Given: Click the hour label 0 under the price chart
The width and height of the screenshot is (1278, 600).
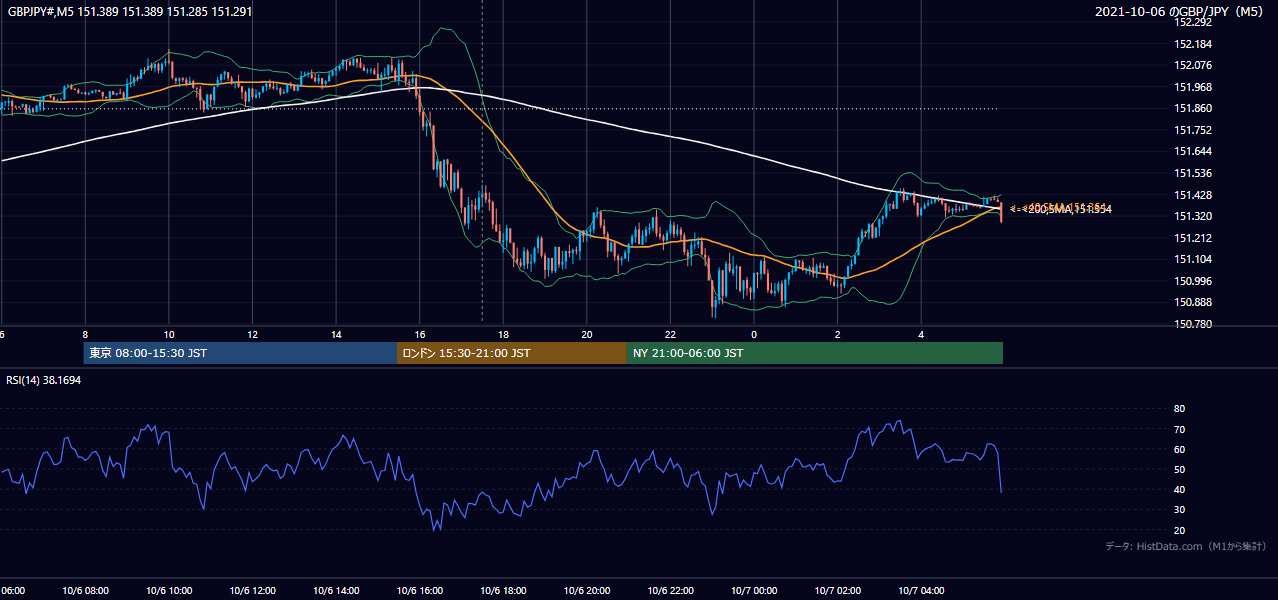Looking at the screenshot, I should (x=754, y=335).
